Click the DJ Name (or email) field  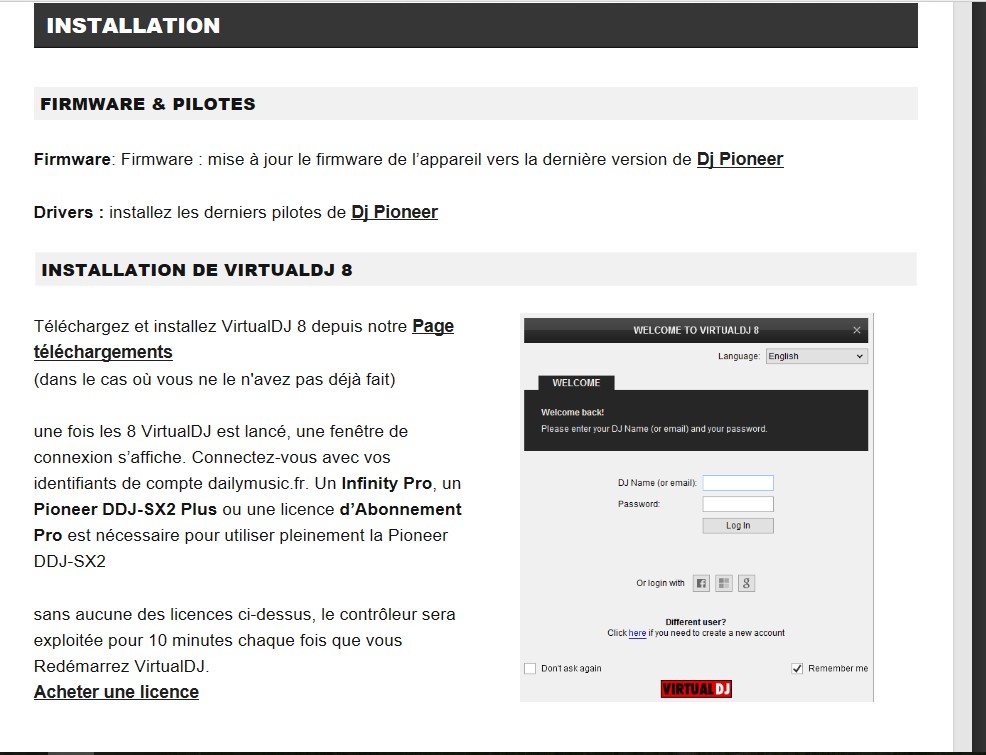tap(738, 483)
